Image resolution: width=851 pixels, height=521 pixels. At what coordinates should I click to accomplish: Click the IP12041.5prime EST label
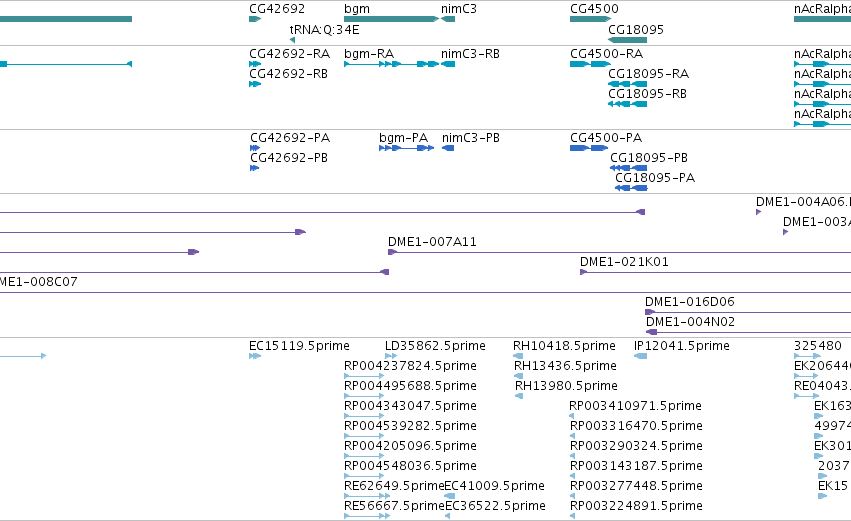[x=682, y=346]
